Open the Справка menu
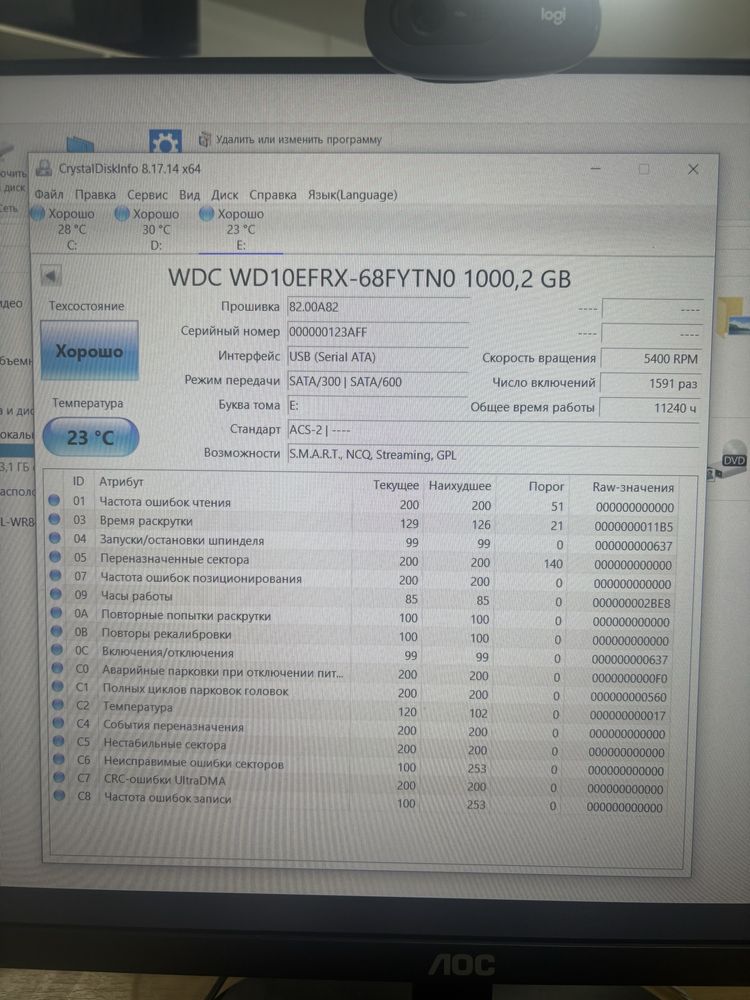This screenshot has height=1000, width=750. [x=273, y=195]
